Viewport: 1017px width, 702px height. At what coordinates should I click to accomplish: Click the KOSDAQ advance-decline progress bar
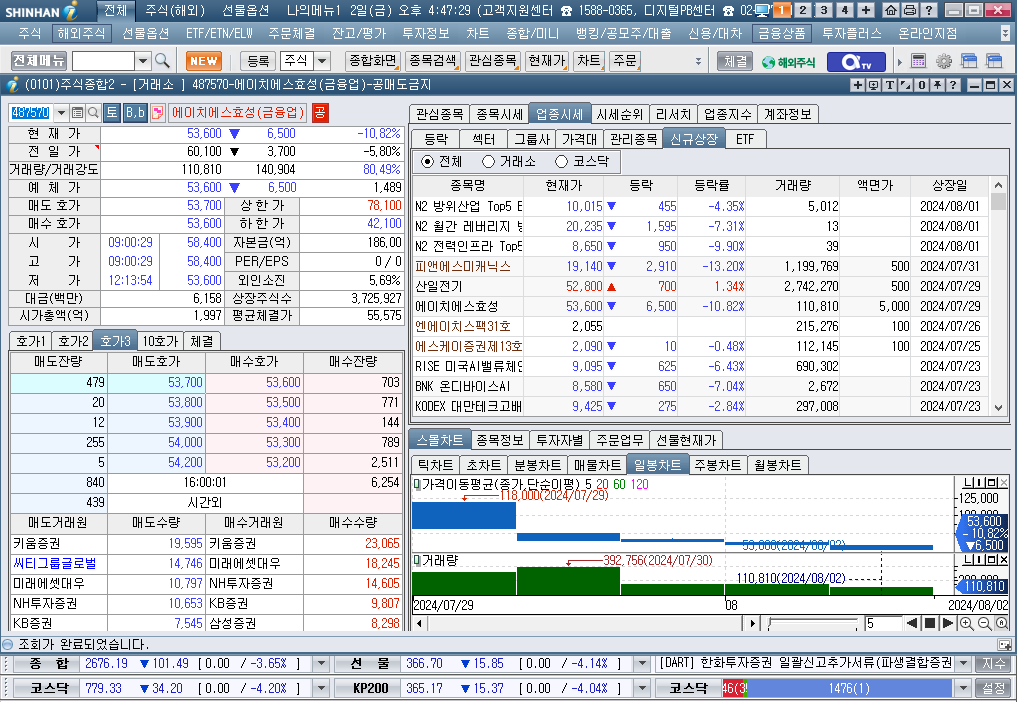[x=837, y=688]
